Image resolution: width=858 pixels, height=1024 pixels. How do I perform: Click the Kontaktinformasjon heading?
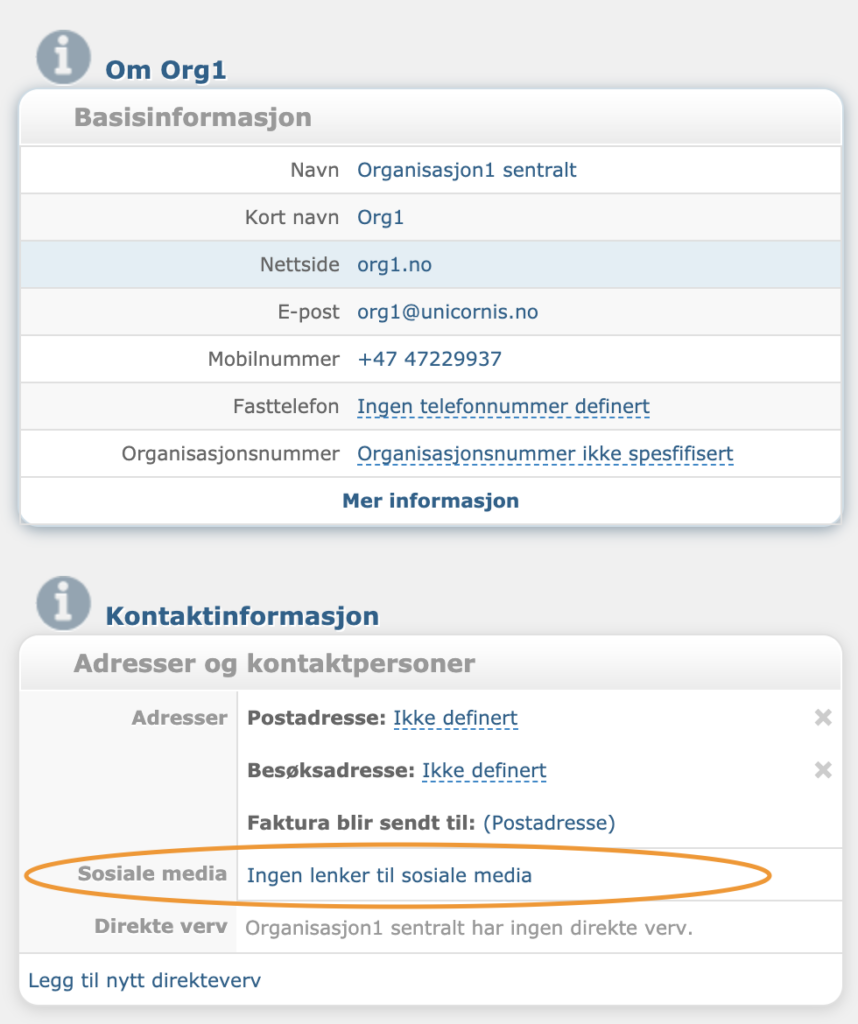[242, 616]
